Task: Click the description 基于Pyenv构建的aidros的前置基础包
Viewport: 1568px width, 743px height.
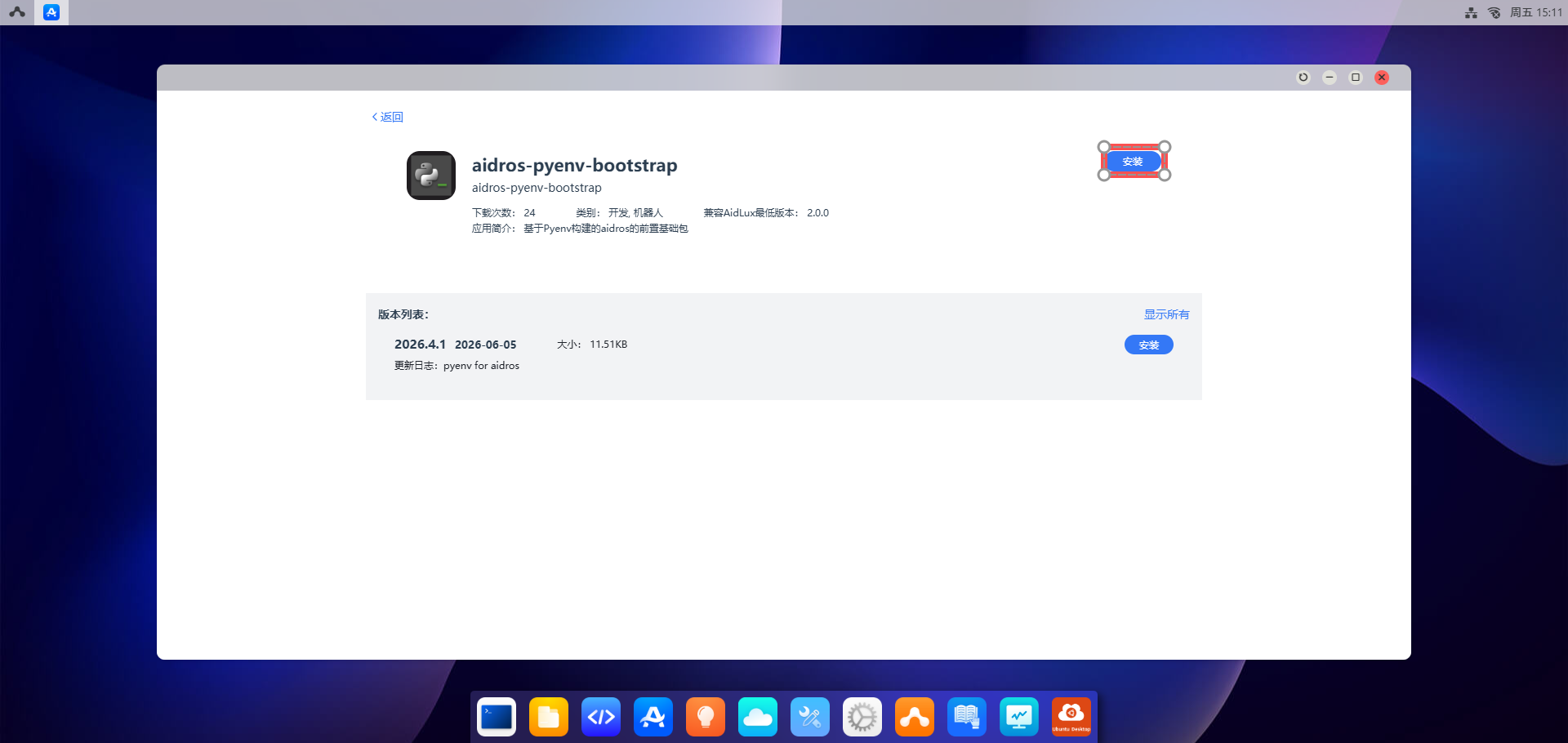Action: (x=606, y=229)
